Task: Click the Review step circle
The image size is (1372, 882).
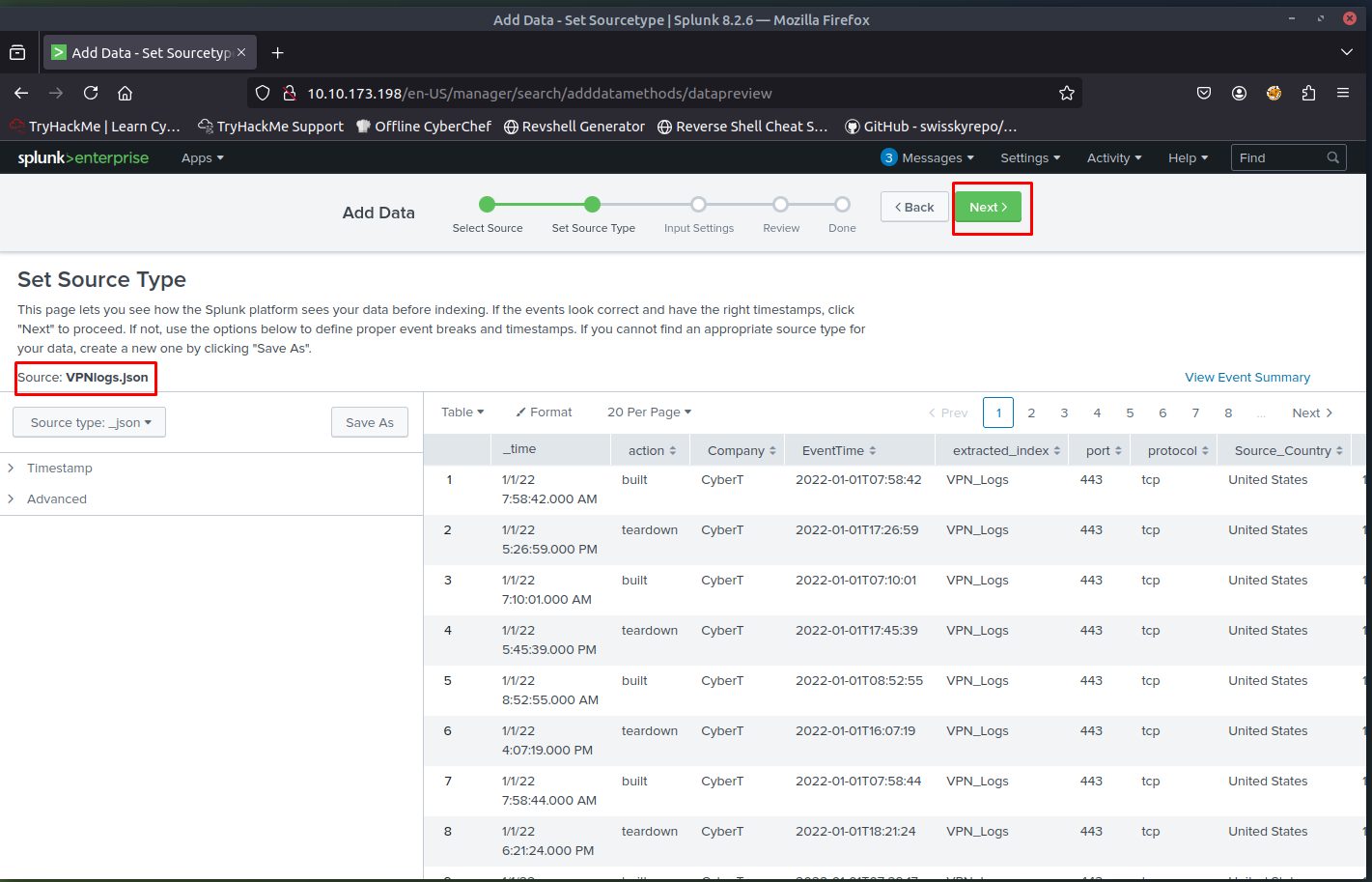Action: pos(780,204)
